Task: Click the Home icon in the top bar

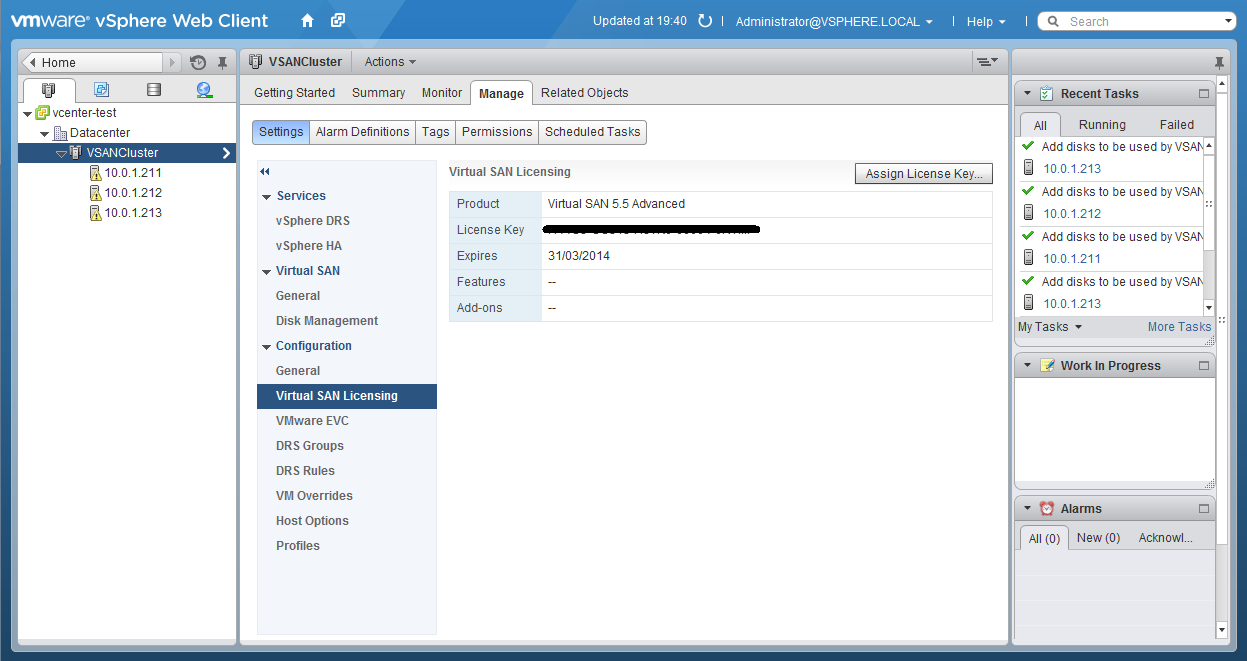Action: 307,20
